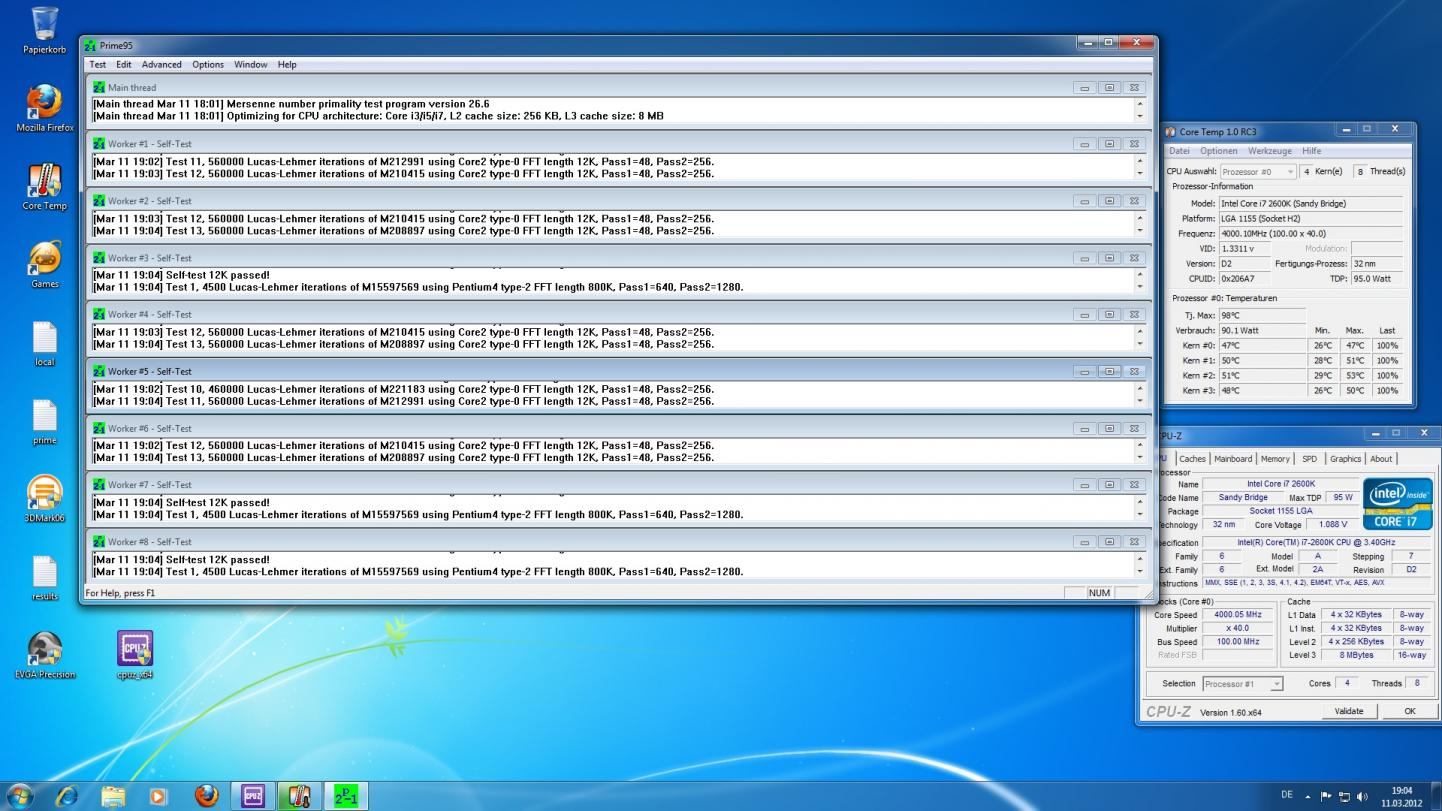Switch to Prime95 taskbar button
Viewport: 1442px width, 811px height.
coord(346,796)
